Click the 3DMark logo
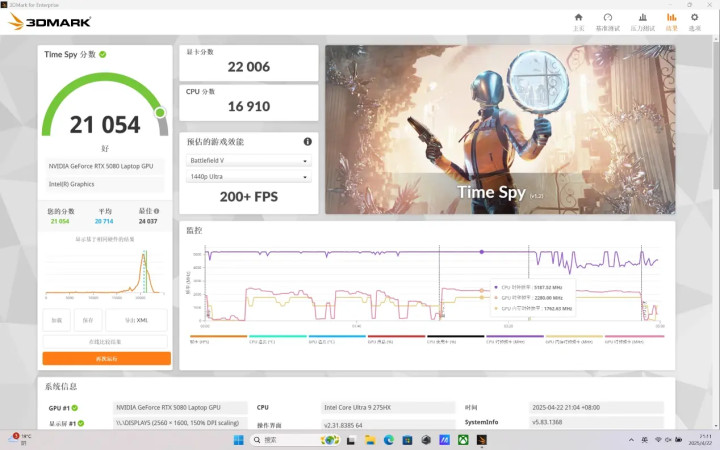Image resolution: width=720 pixels, height=450 pixels. click(50, 21)
